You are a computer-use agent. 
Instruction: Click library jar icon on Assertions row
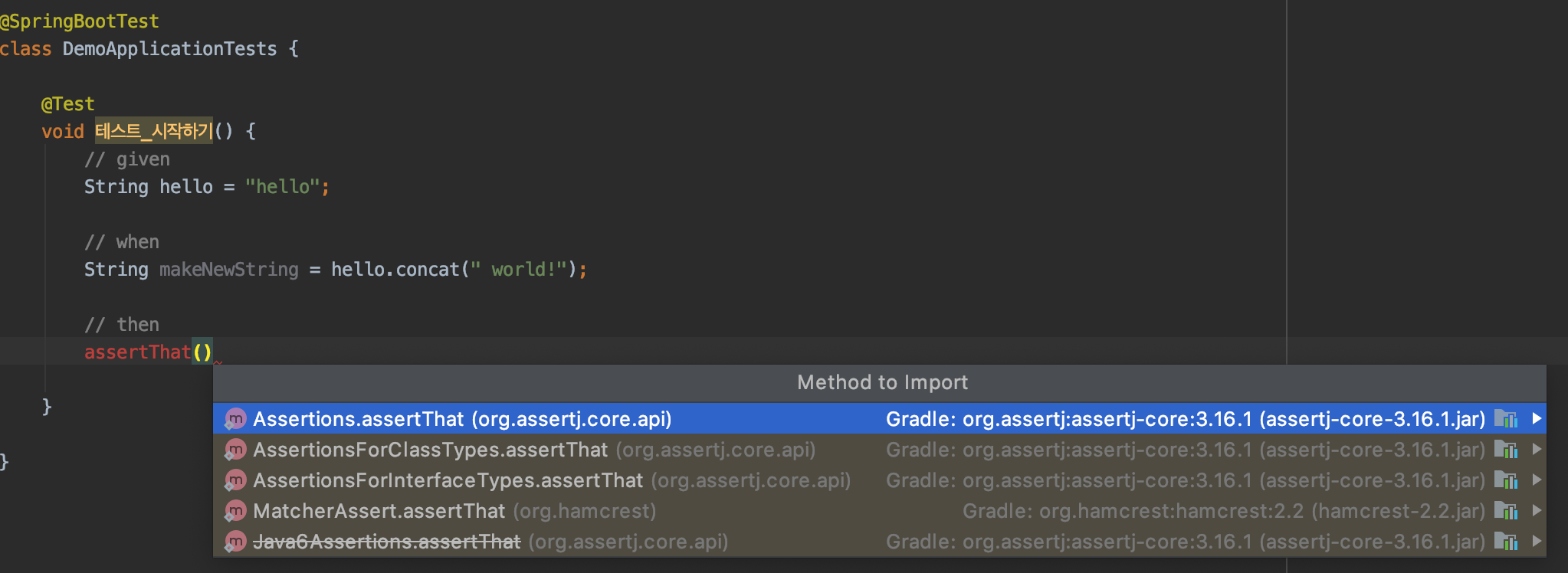(x=1506, y=419)
